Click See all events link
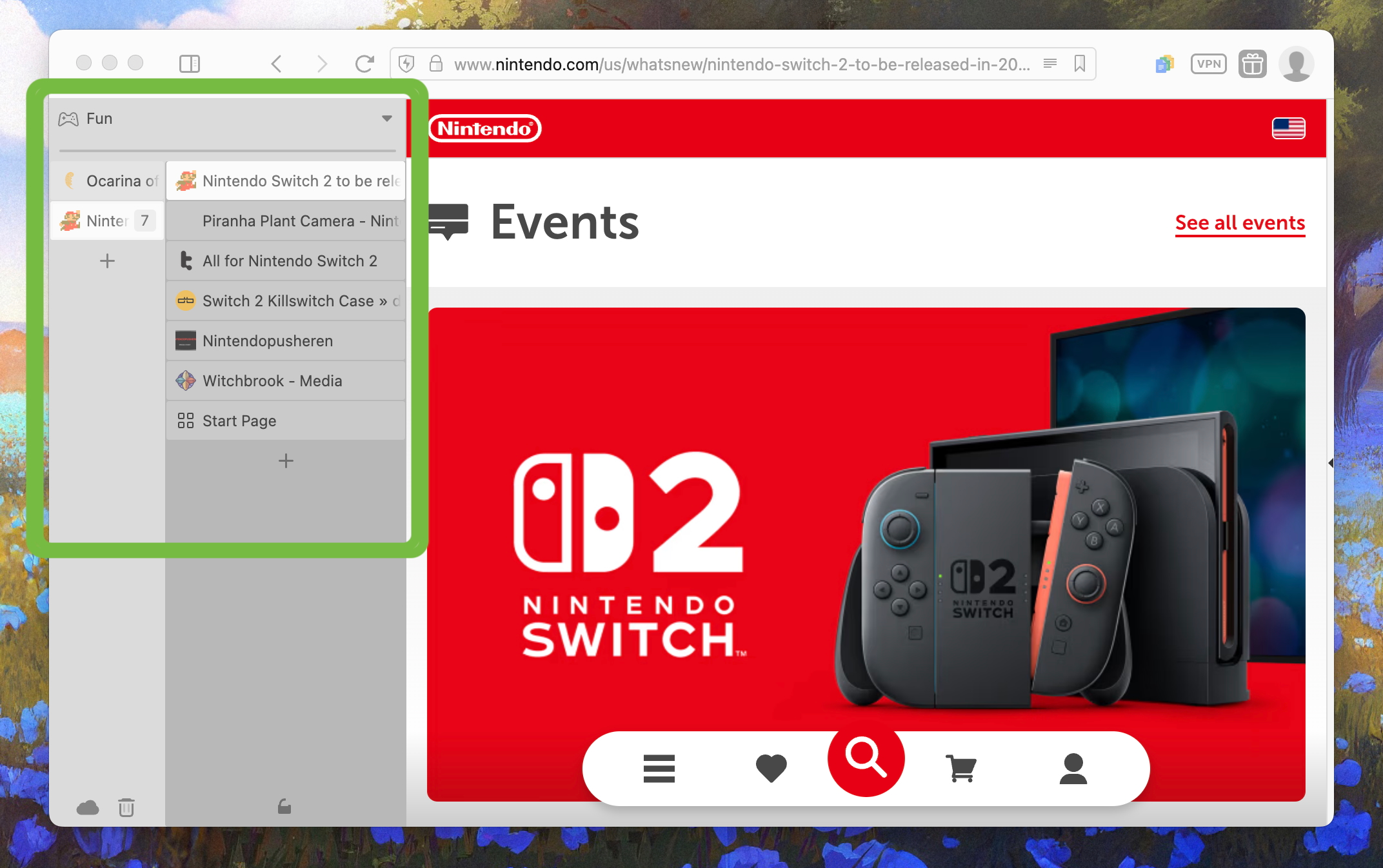The image size is (1383, 868). coord(1240,223)
